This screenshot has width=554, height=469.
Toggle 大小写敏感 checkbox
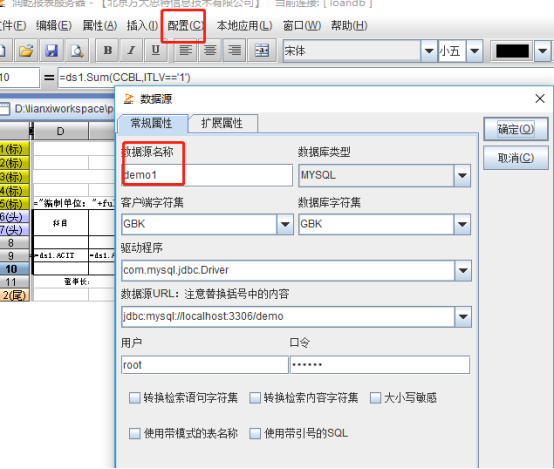(x=375, y=398)
